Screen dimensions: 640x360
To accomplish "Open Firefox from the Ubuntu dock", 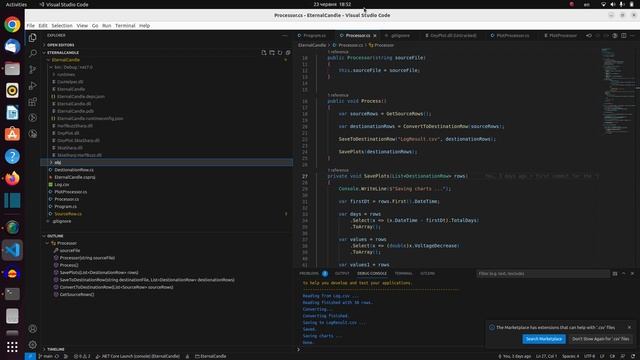I will click(x=12, y=178).
